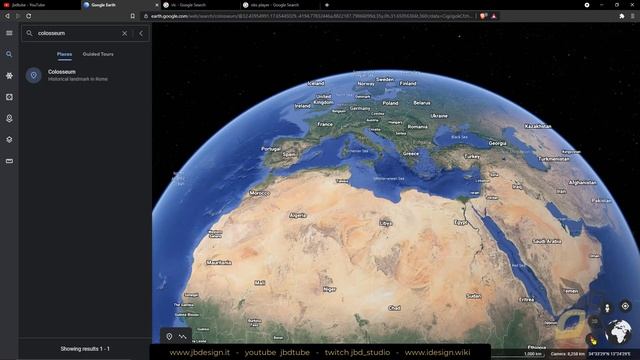Open Projects pin icon in sidebar
640x360 pixels.
(x=9, y=118)
